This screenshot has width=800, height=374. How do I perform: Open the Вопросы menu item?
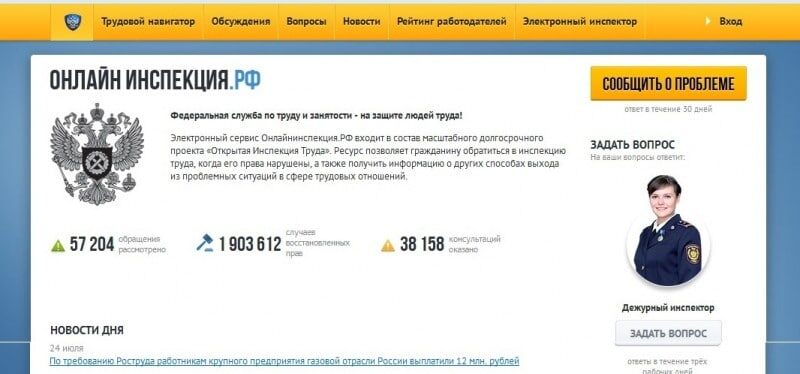[x=306, y=22]
